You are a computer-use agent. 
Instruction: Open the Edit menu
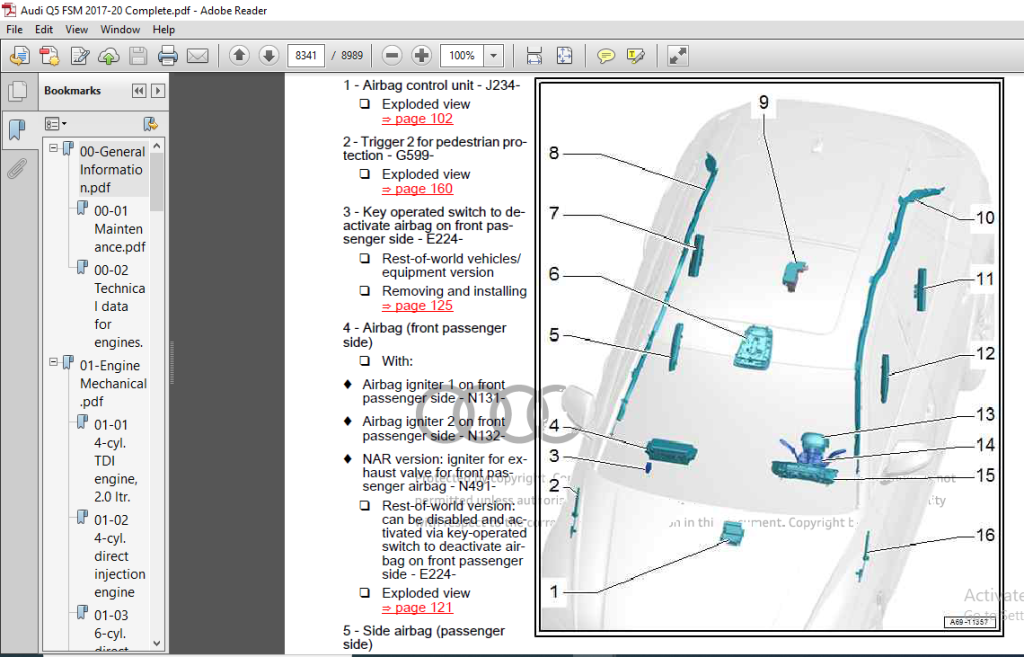click(x=44, y=29)
